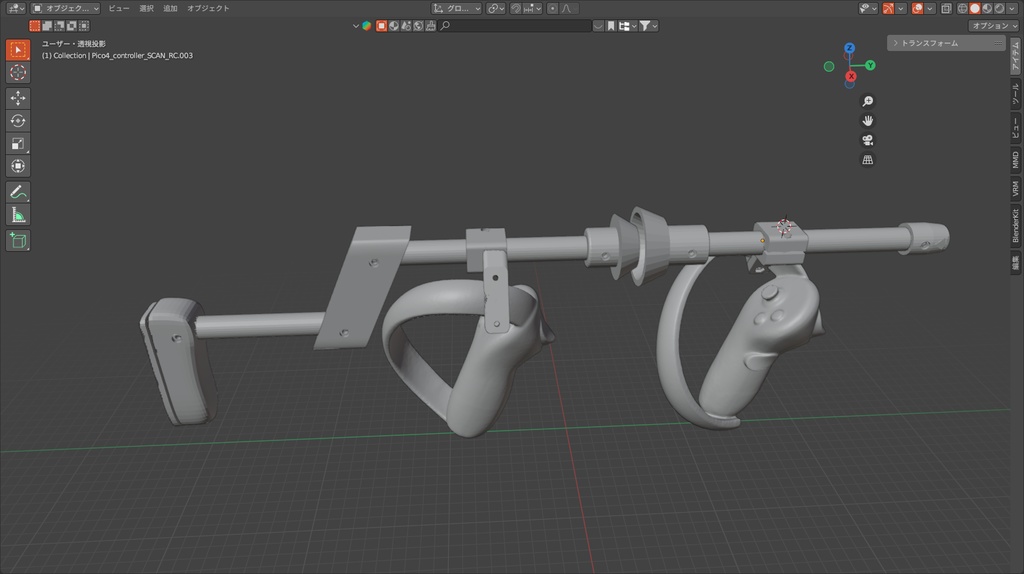Open the gizmo settings dropdown arrow

pos(901,8)
